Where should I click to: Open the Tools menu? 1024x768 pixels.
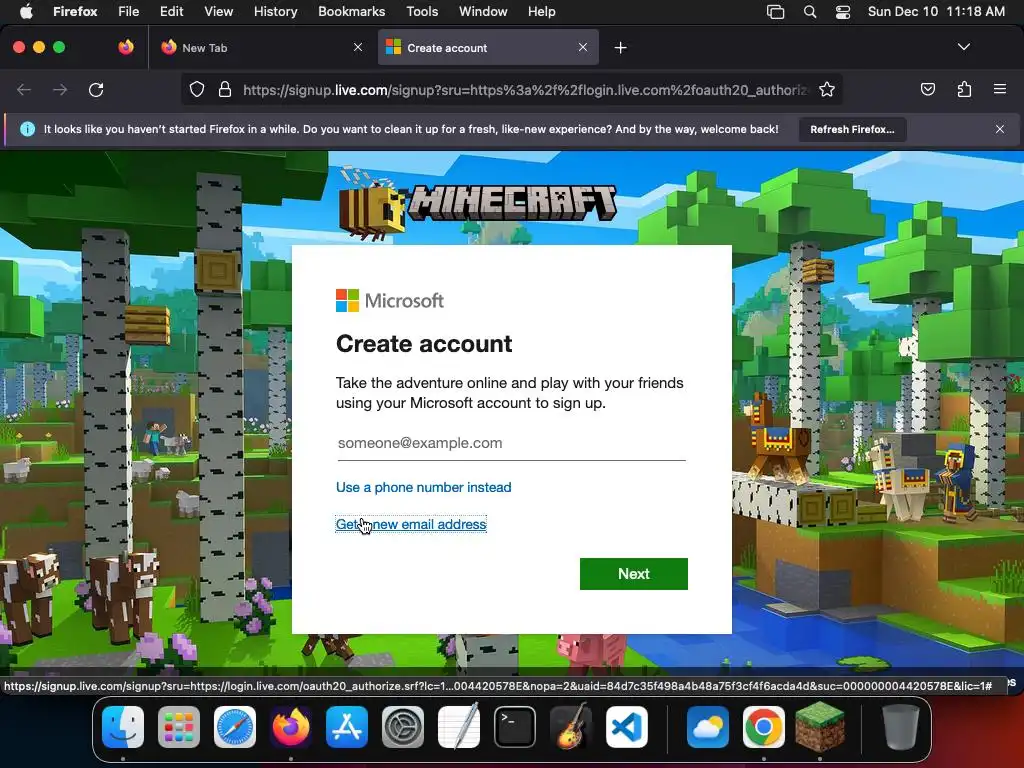pyautogui.click(x=422, y=11)
